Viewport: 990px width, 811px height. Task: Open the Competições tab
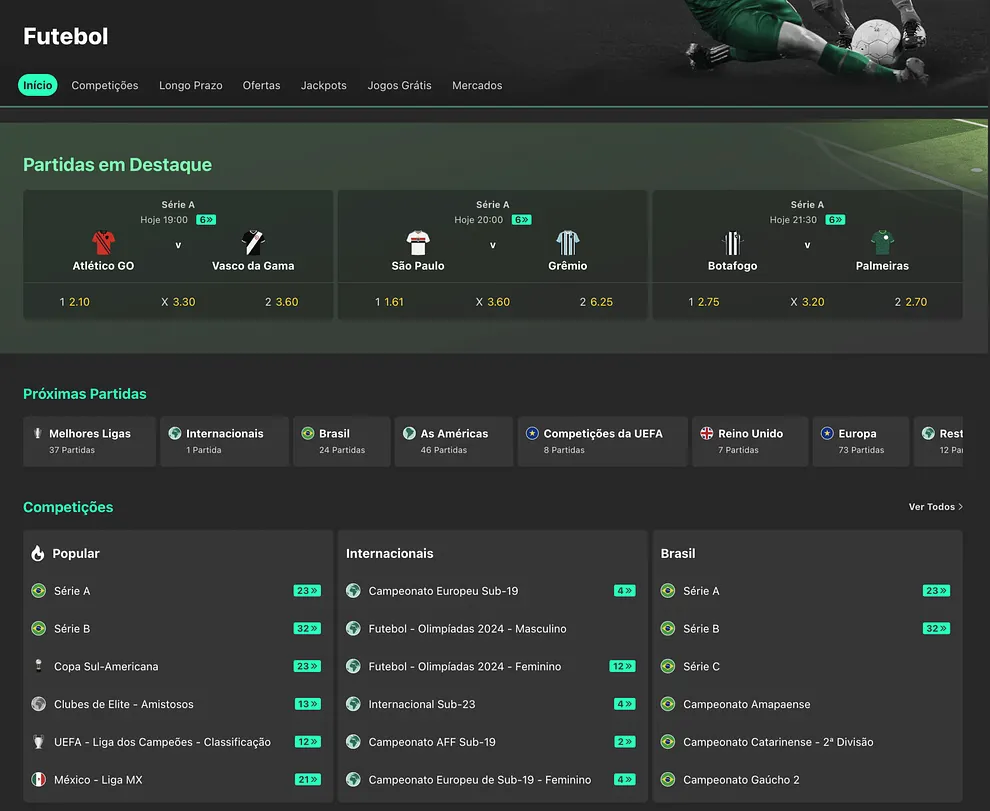(x=105, y=86)
